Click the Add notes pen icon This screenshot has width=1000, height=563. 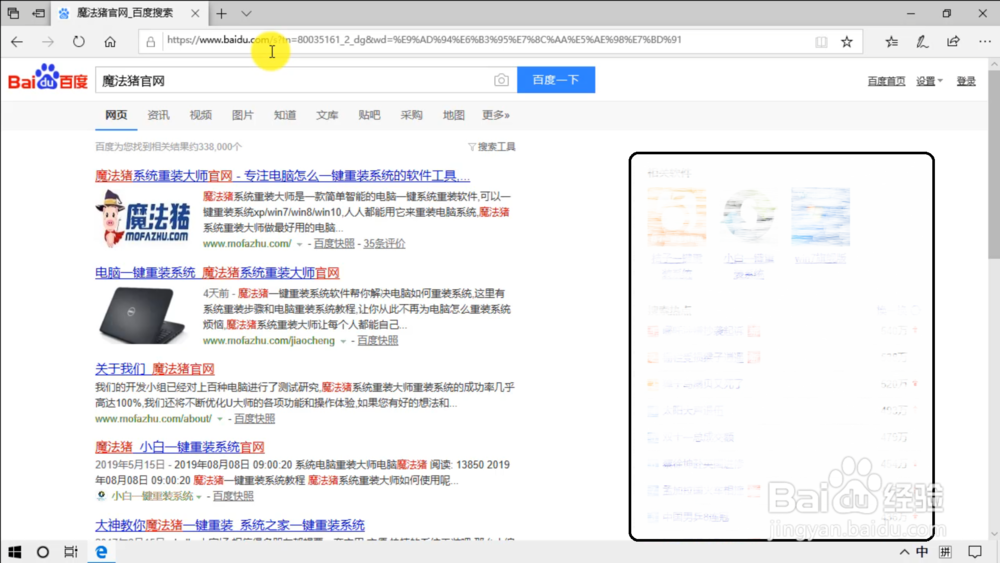point(922,42)
